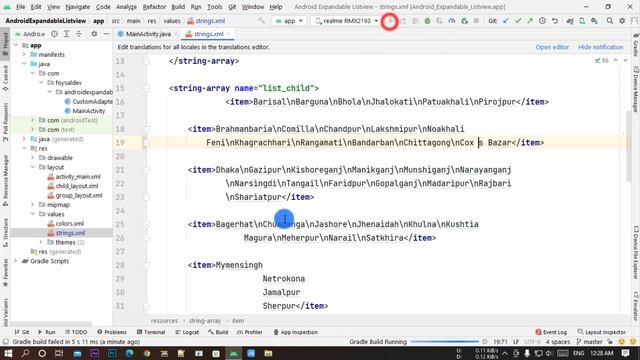Click master Git branch in status bar
The width and height of the screenshot is (640, 360).
589,342
